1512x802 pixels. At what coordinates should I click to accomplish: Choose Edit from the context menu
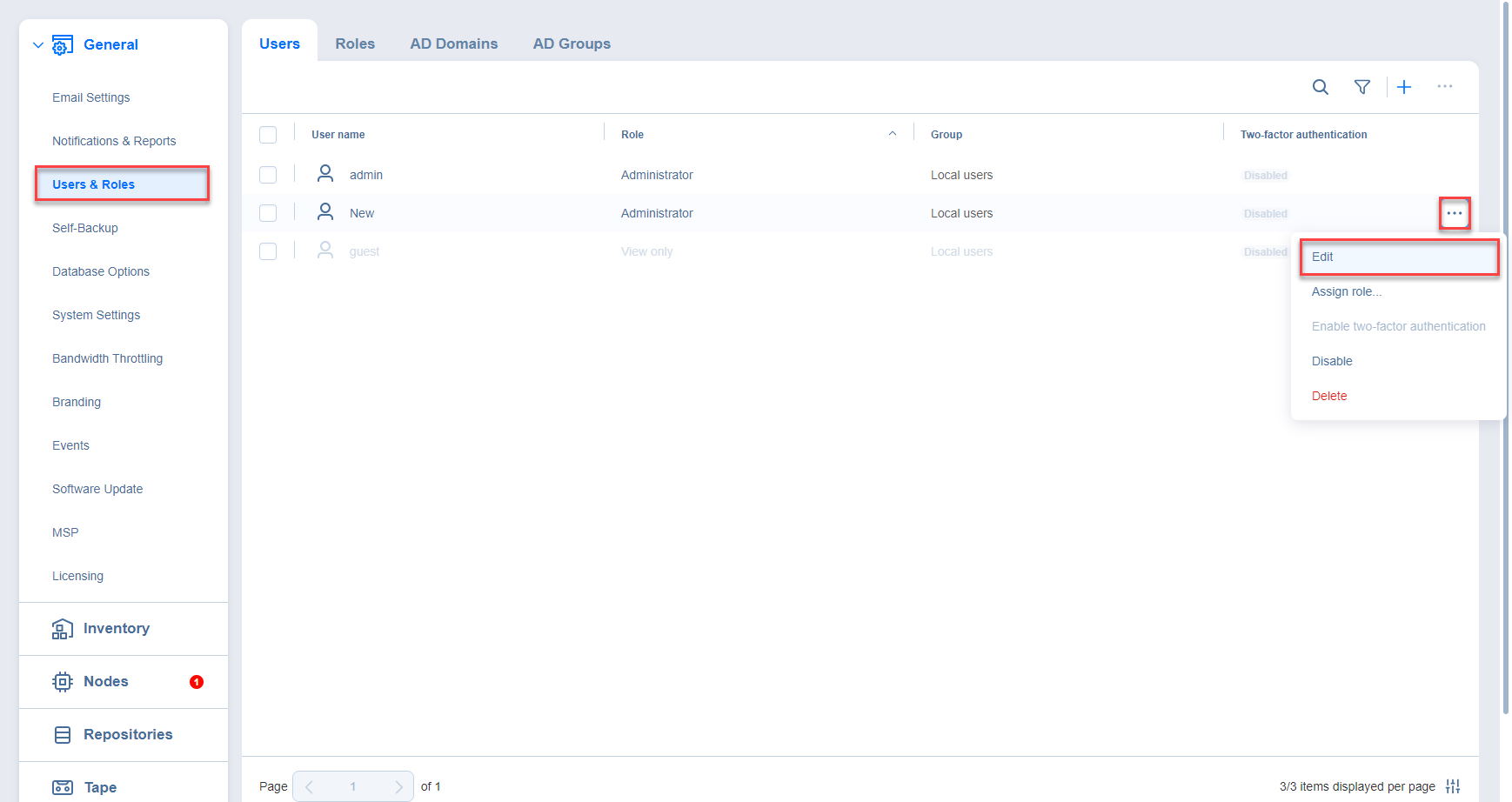1322,257
